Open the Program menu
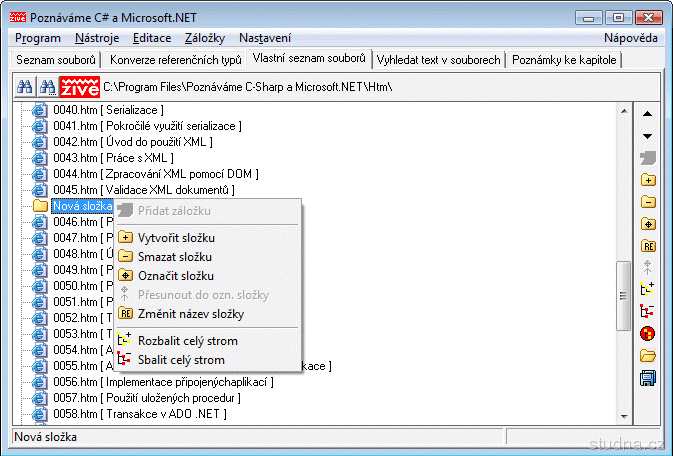The height and width of the screenshot is (456, 673). pyautogui.click(x=38, y=38)
